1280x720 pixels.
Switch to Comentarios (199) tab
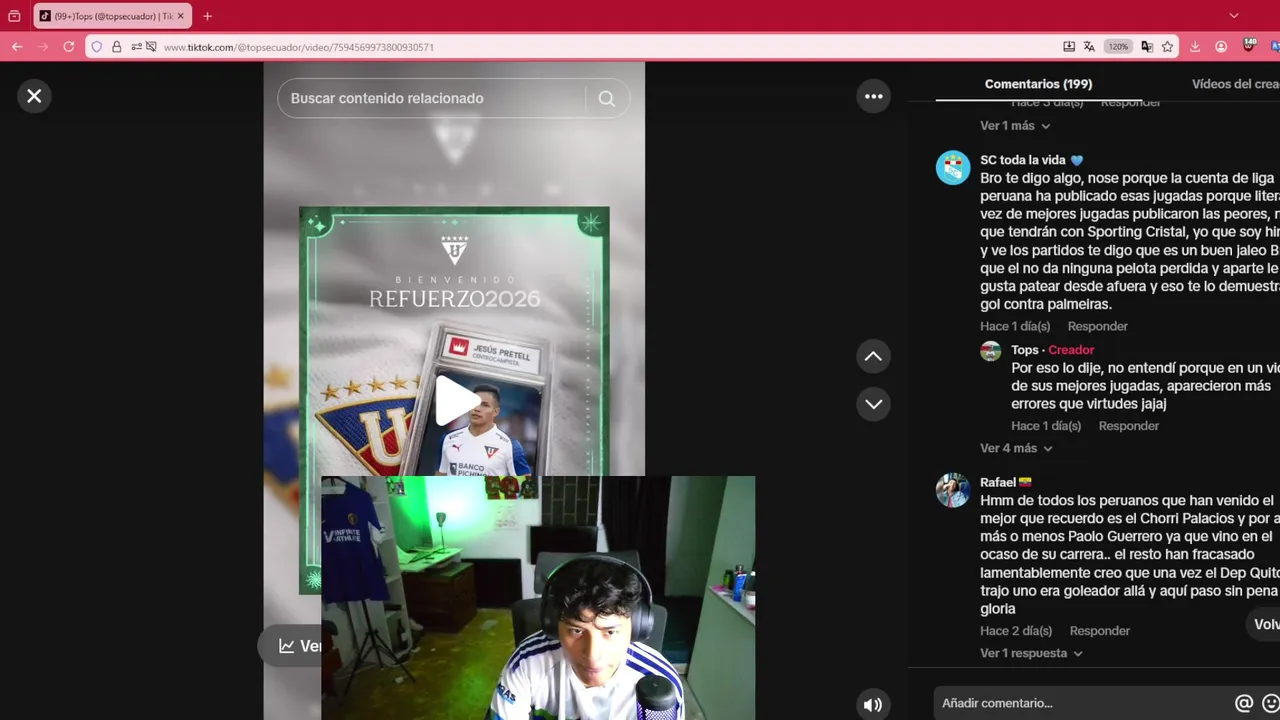1038,84
